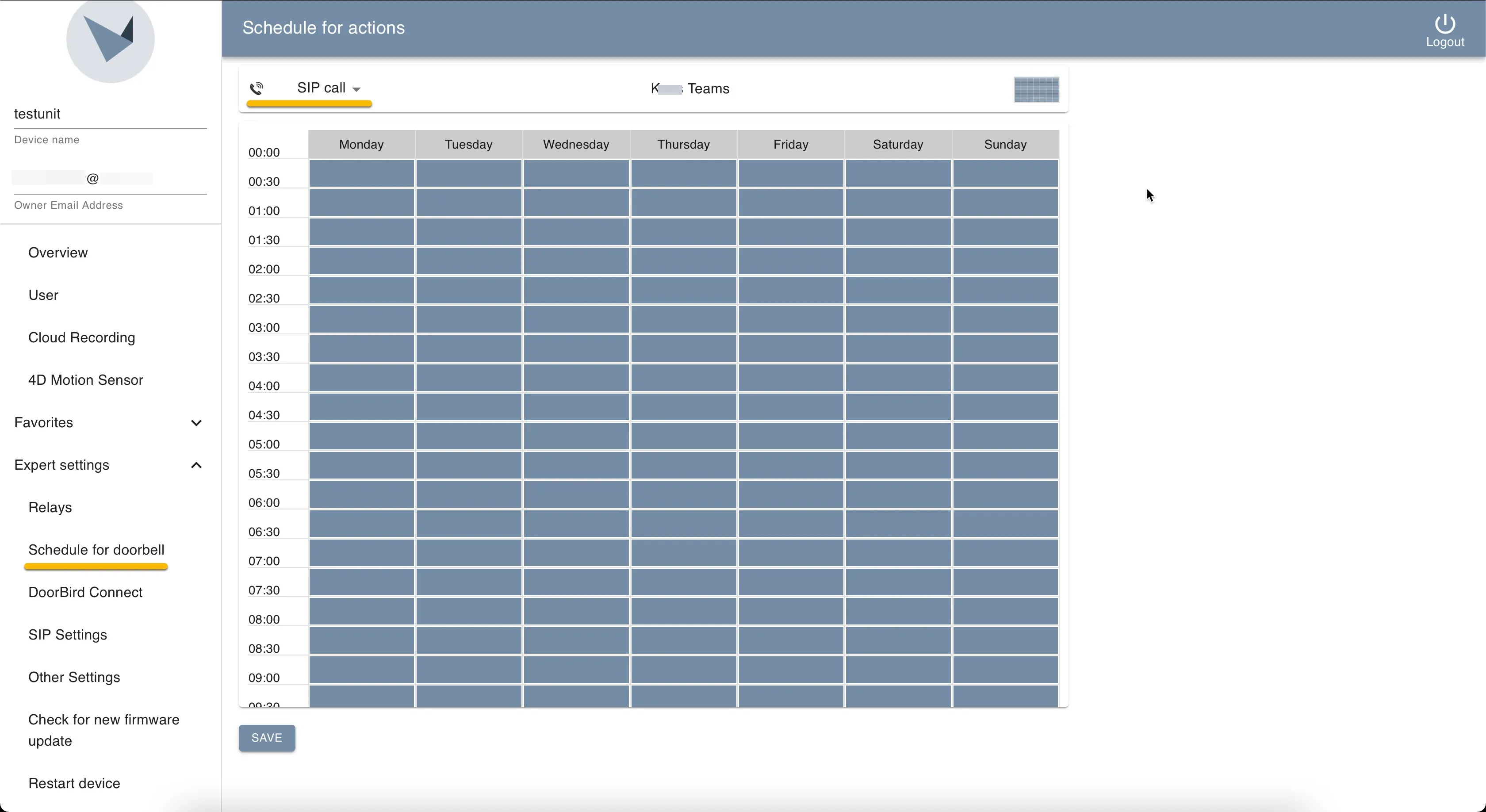Toggle Wednesday 02:00 schedule slot
The height and width of the screenshot is (812, 1486).
pyautogui.click(x=576, y=290)
